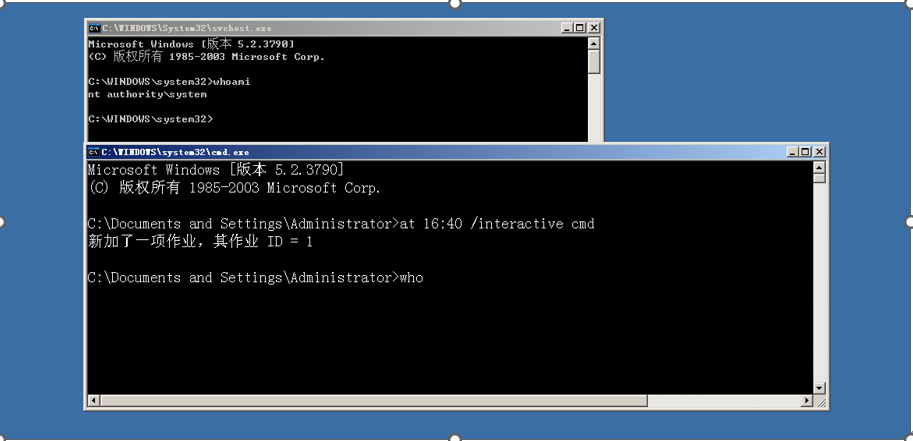This screenshot has height=441, width=913.
Task: Focus the cmd.exe console text area
Action: point(450,277)
